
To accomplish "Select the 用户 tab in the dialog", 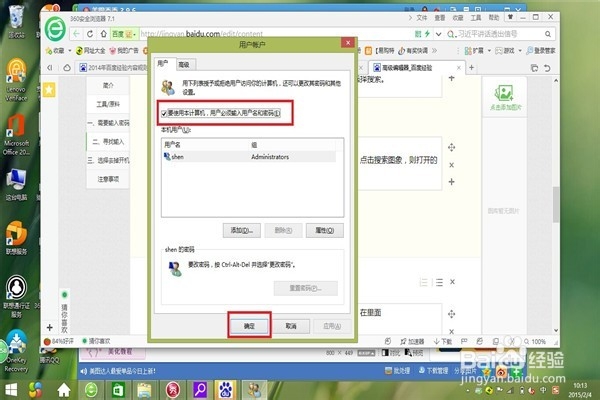I will pos(163,64).
